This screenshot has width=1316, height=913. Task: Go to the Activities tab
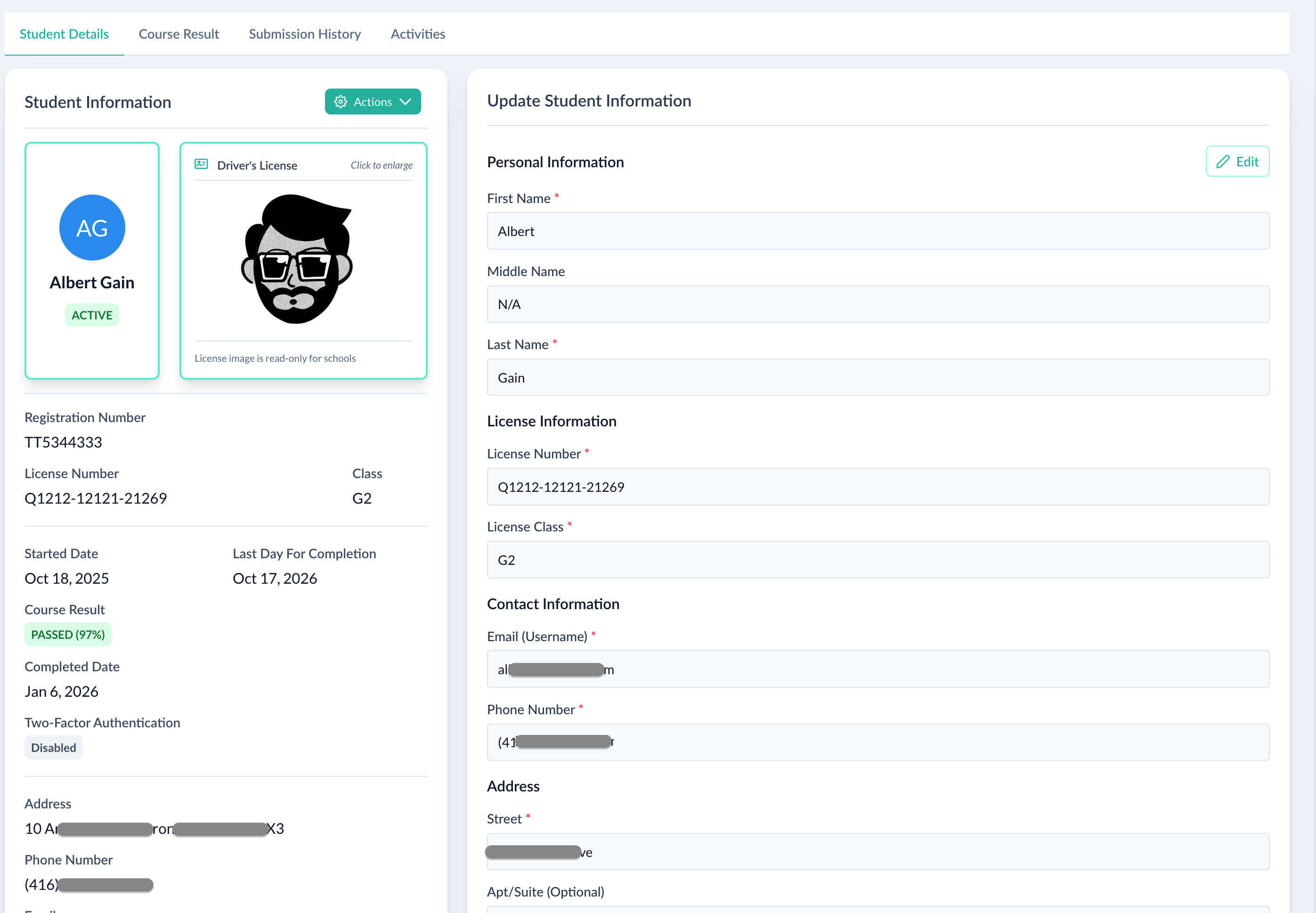coord(417,34)
